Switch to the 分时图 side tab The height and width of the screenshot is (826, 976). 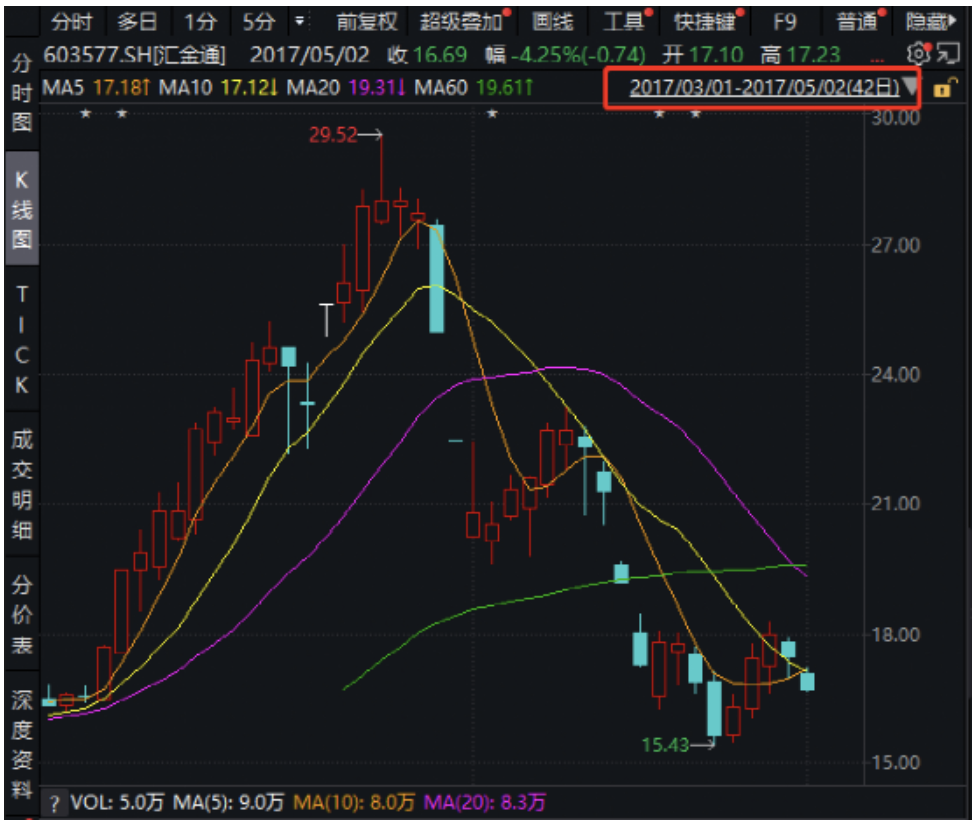21,94
